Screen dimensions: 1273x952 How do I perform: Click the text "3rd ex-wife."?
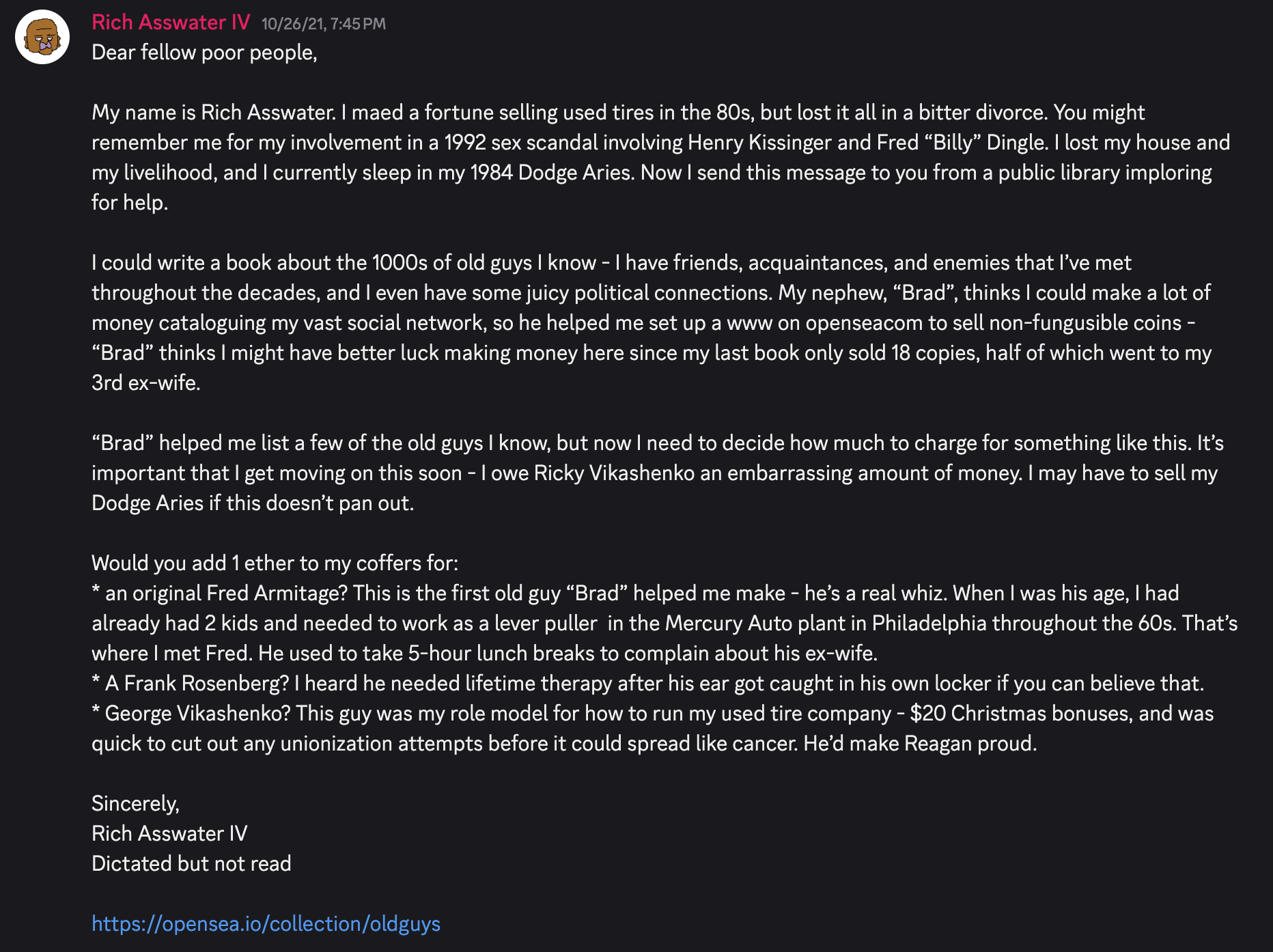[x=145, y=382]
